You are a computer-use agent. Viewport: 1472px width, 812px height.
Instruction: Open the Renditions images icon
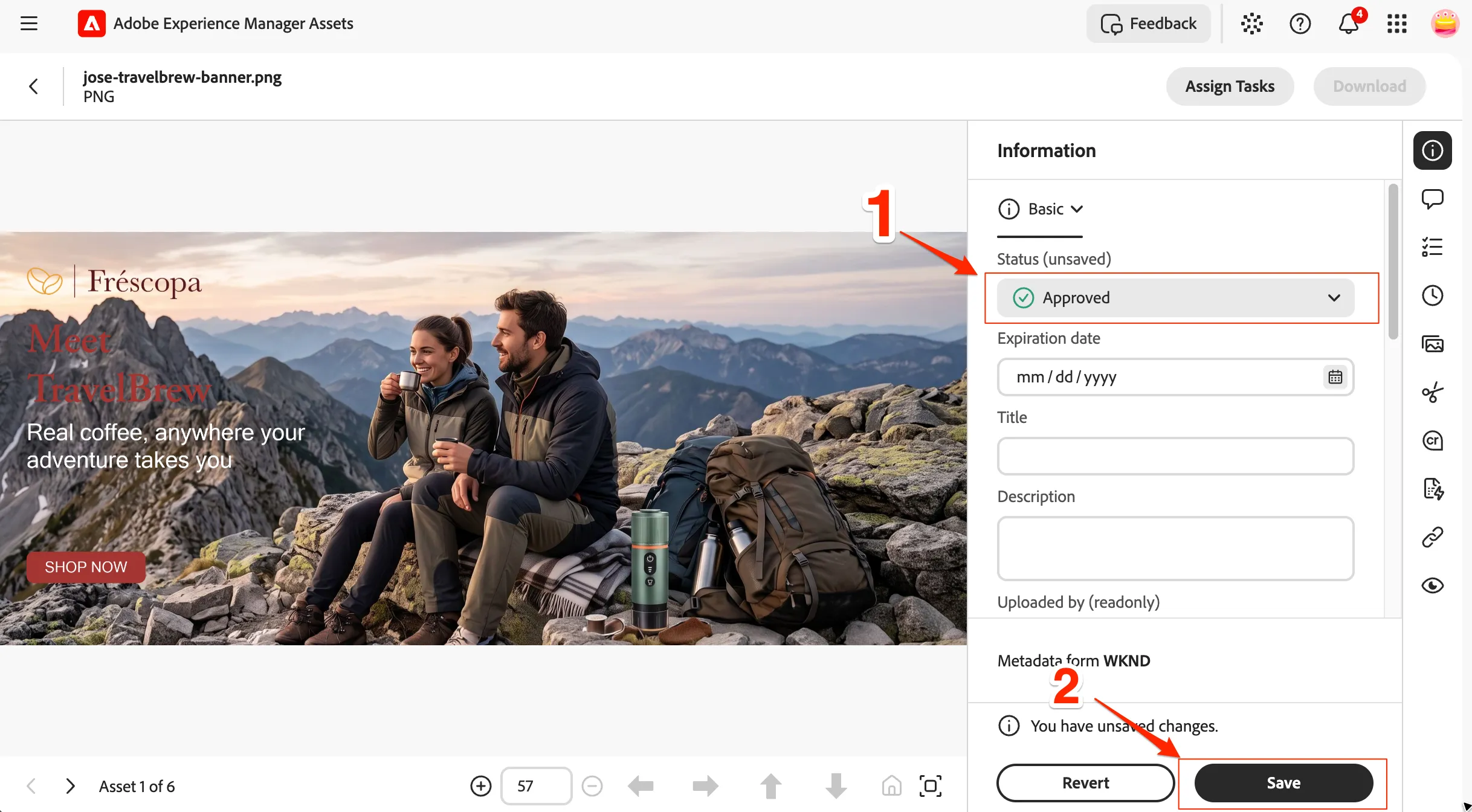coord(1433,344)
